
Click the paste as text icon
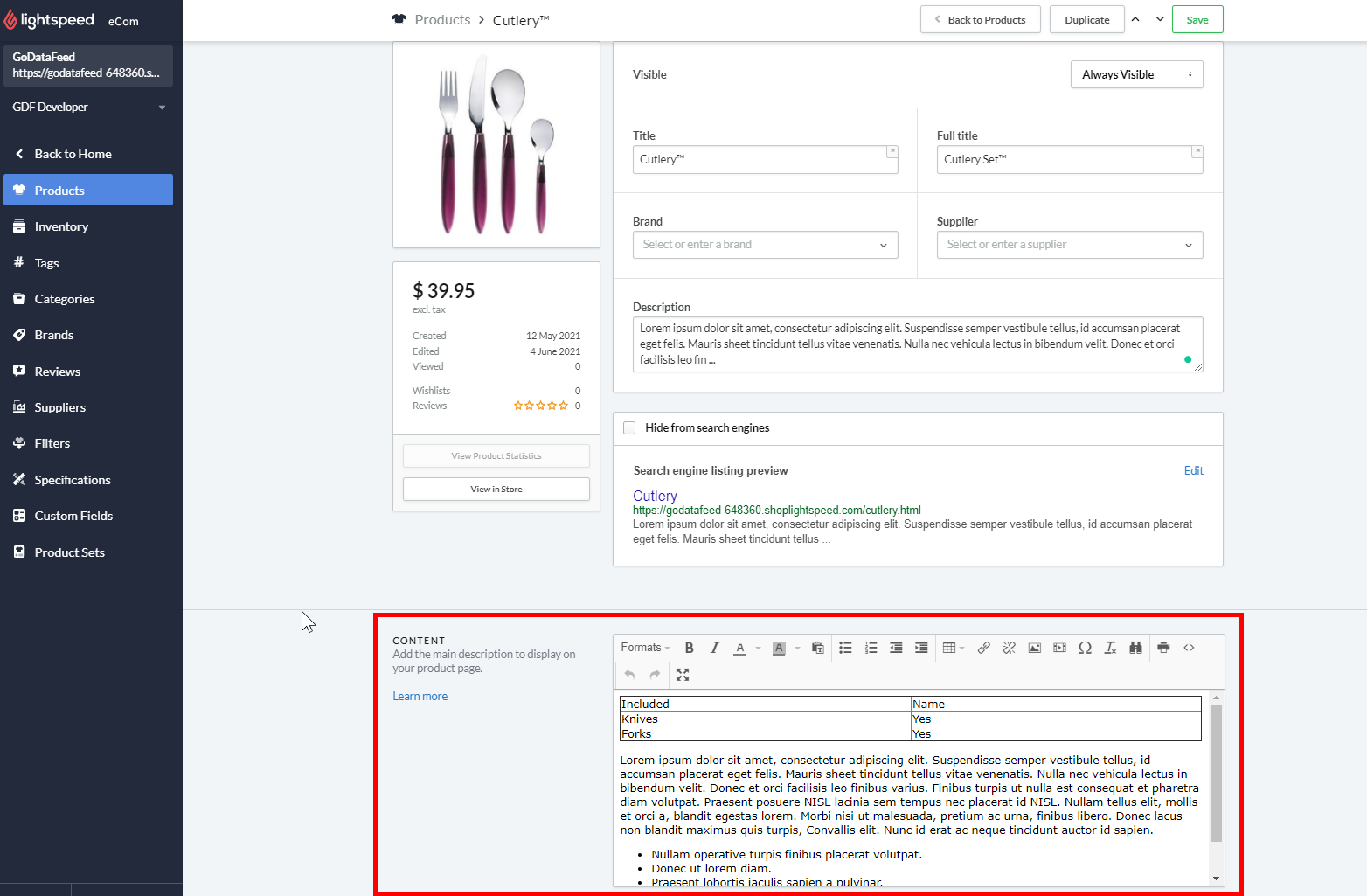(x=818, y=648)
